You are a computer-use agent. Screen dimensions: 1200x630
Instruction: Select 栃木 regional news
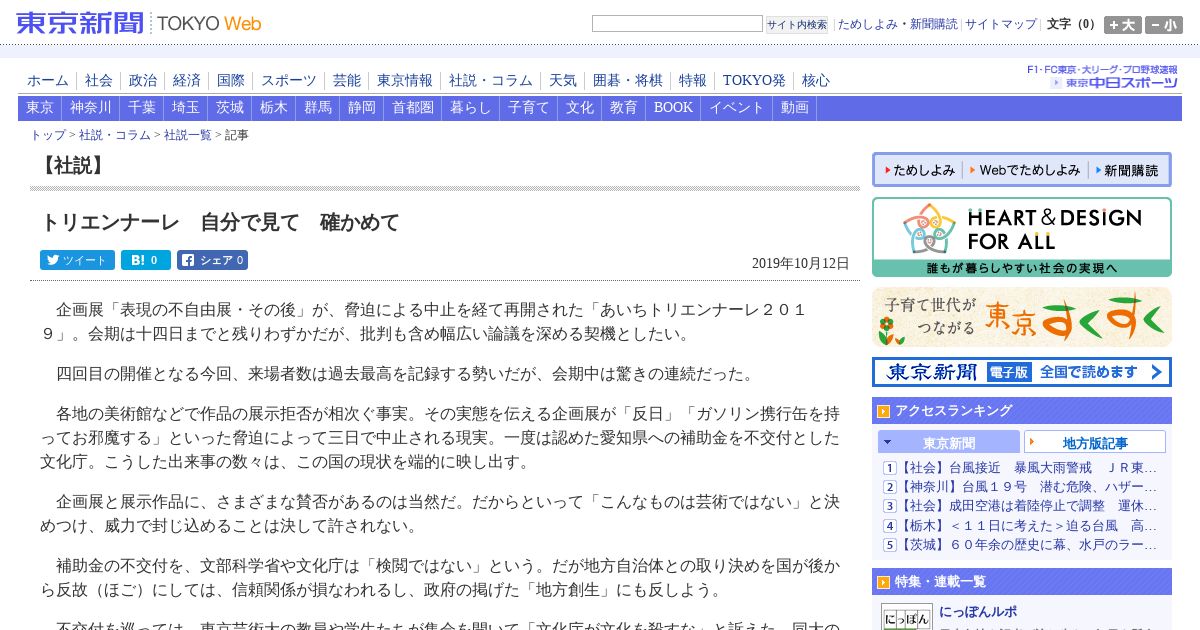pyautogui.click(x=274, y=108)
